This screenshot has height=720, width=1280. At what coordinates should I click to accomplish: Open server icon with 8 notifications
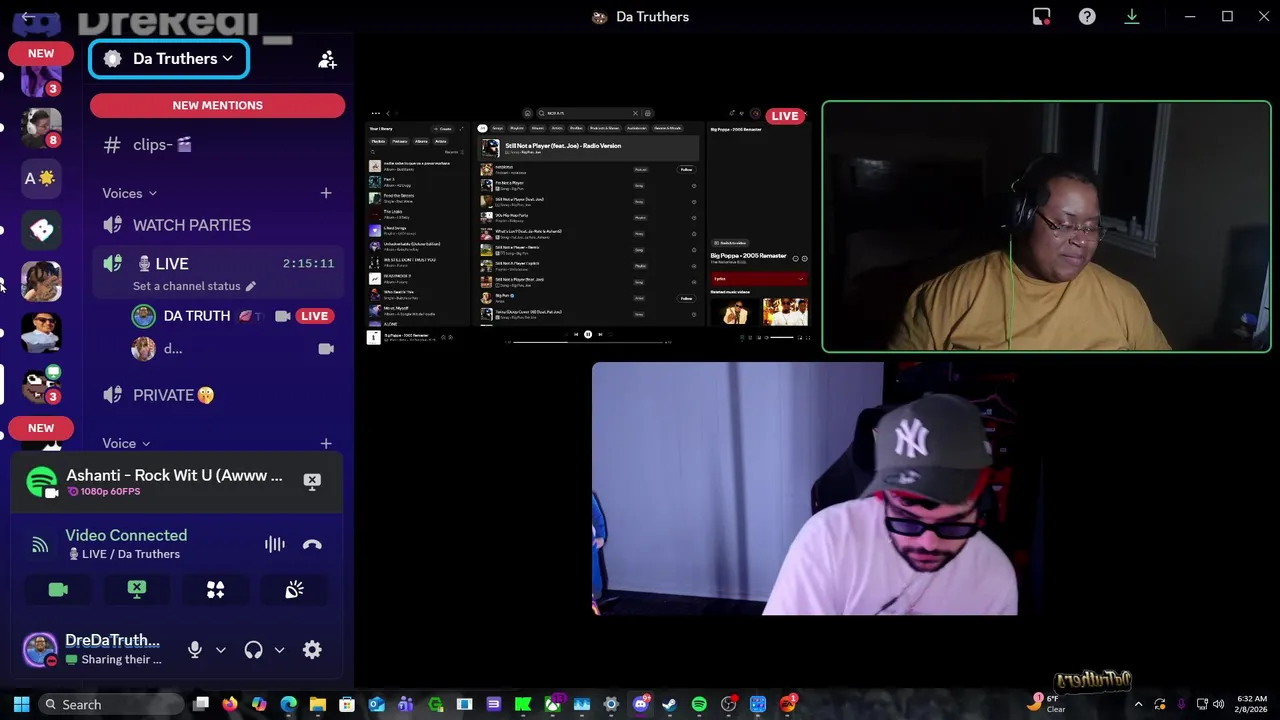click(41, 127)
